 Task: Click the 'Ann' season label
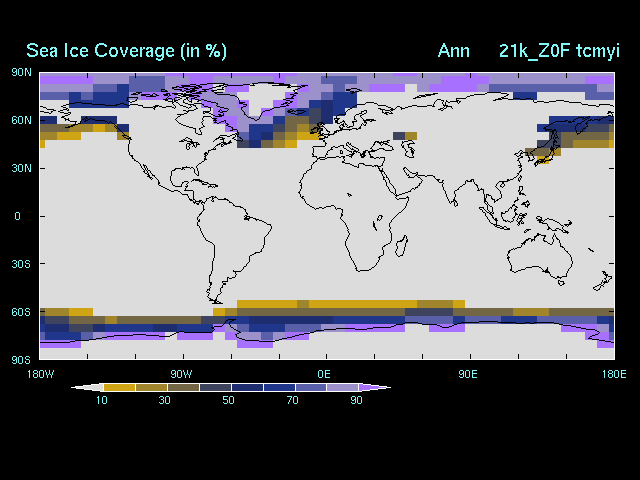[453, 51]
